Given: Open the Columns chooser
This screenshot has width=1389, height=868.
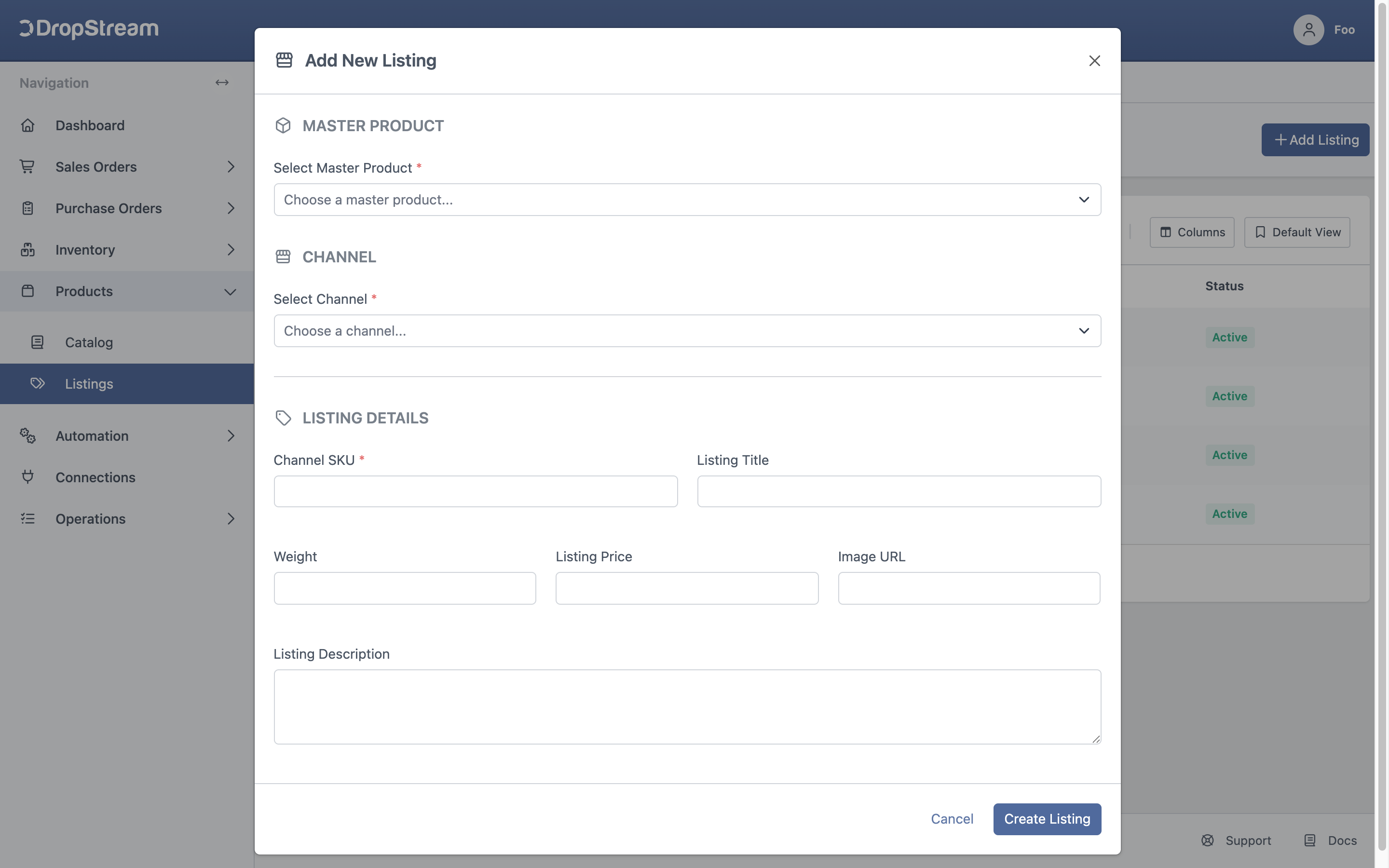Looking at the screenshot, I should (x=1192, y=232).
